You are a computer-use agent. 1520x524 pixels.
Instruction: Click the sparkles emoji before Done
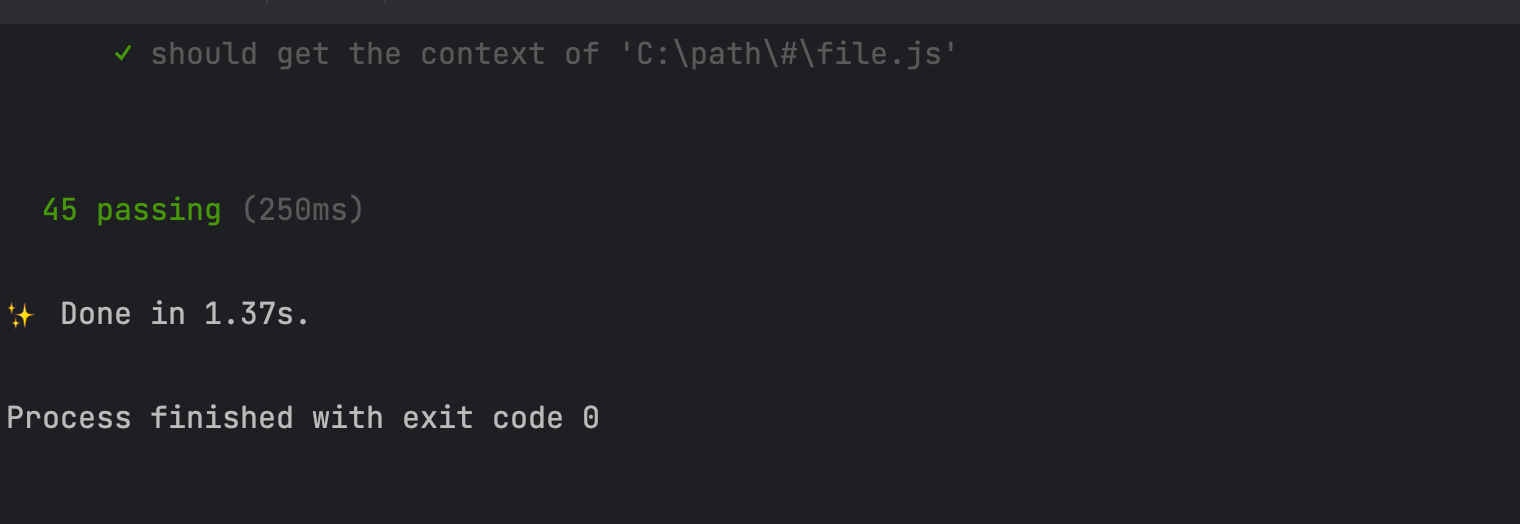pos(21,315)
